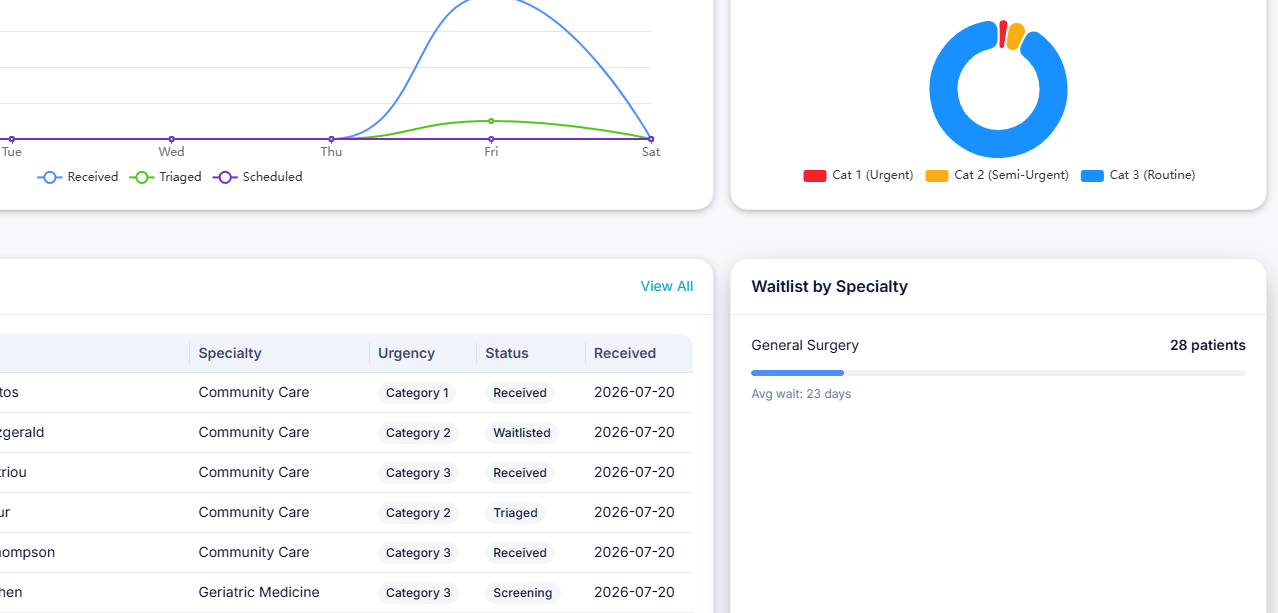Click the Sat data point on the chart
The image size is (1278, 613).
651,139
